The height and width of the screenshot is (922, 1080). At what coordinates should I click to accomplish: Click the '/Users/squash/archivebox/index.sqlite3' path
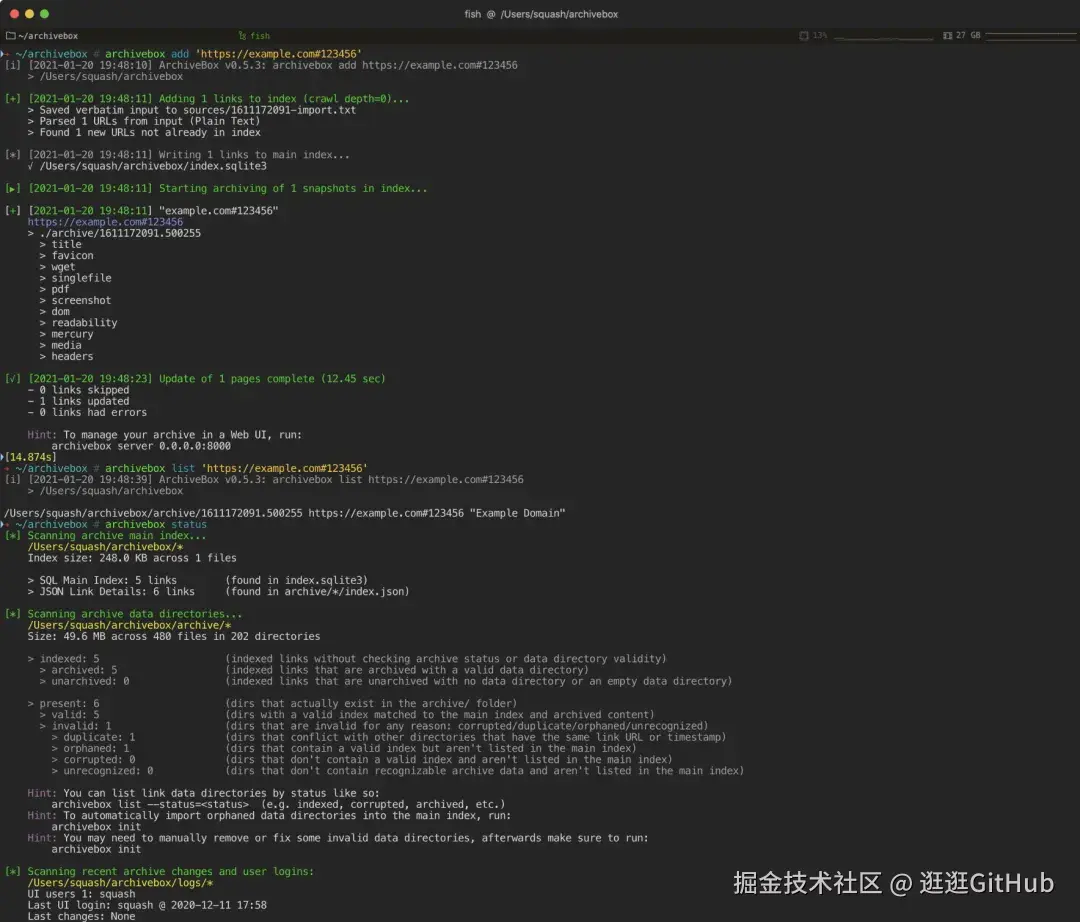(x=153, y=166)
